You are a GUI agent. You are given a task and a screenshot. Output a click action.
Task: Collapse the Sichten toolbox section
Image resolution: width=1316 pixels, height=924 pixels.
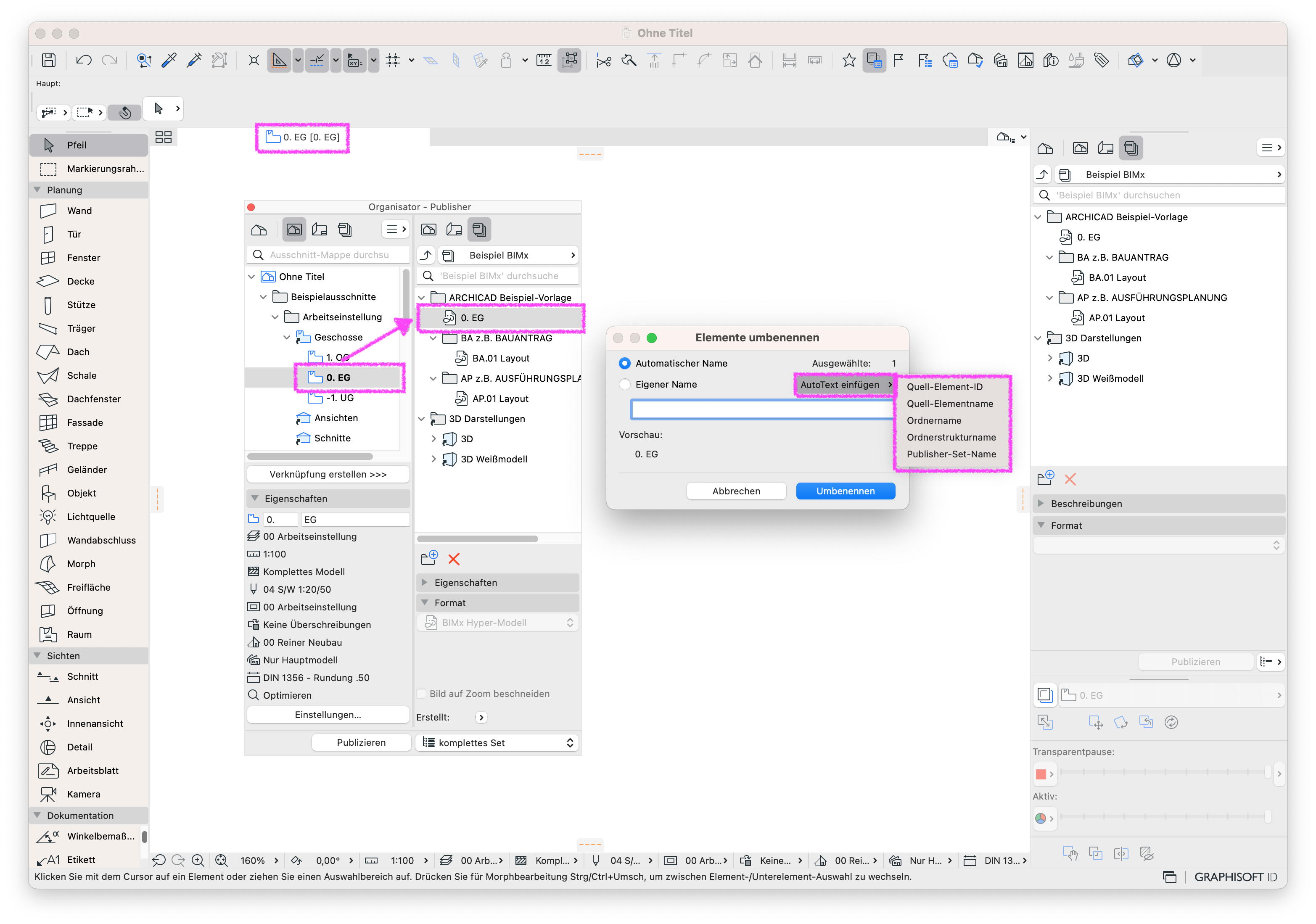click(37, 655)
